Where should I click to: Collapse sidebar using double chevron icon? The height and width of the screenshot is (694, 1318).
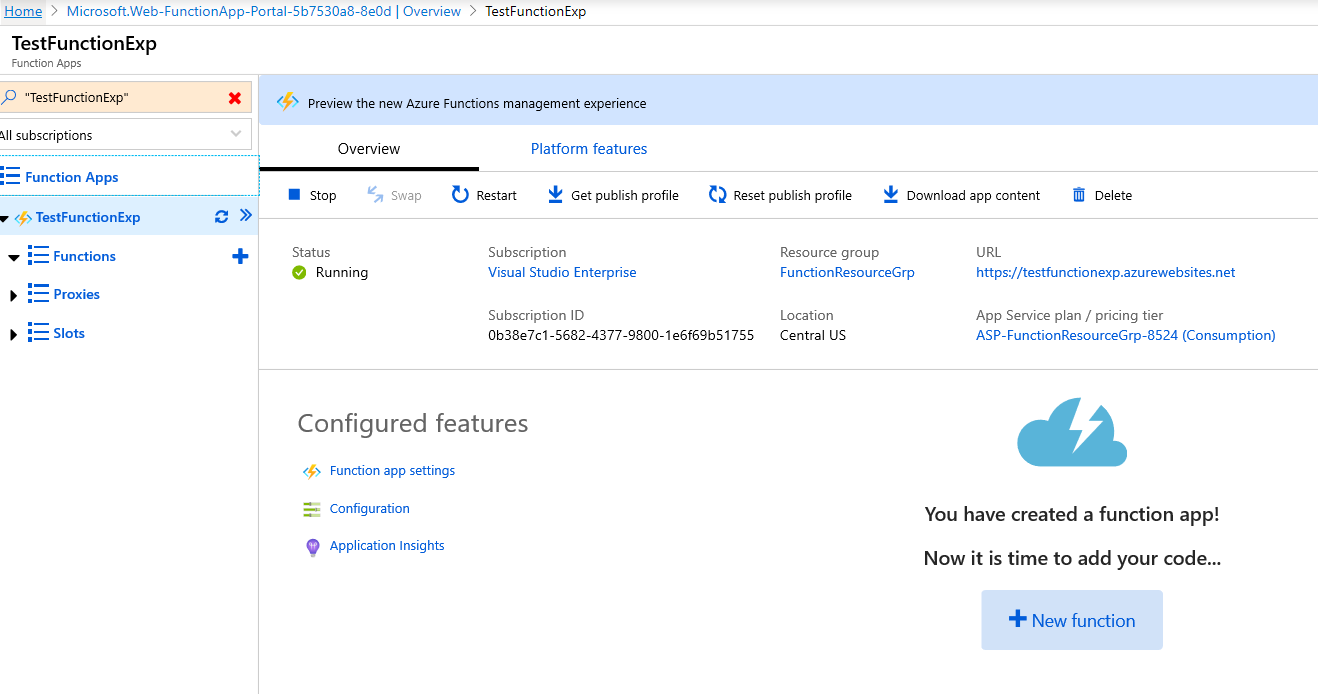pyautogui.click(x=246, y=216)
